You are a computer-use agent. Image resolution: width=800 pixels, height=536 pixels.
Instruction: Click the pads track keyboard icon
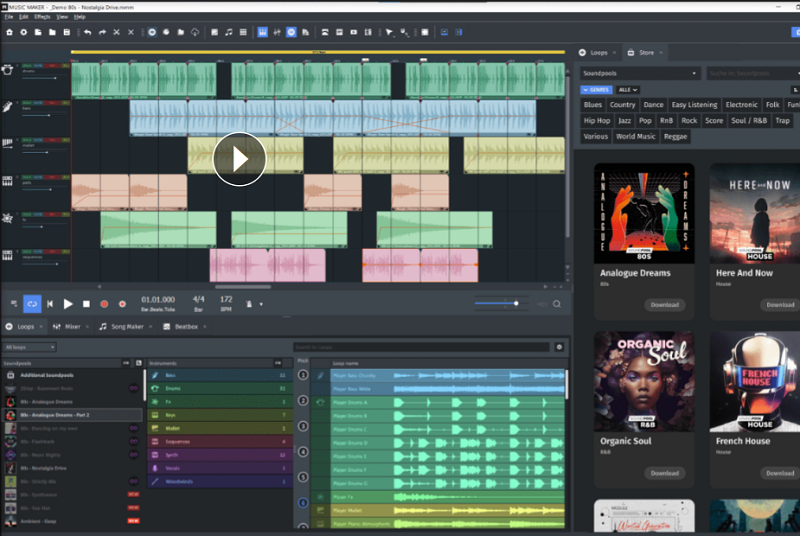click(7, 181)
